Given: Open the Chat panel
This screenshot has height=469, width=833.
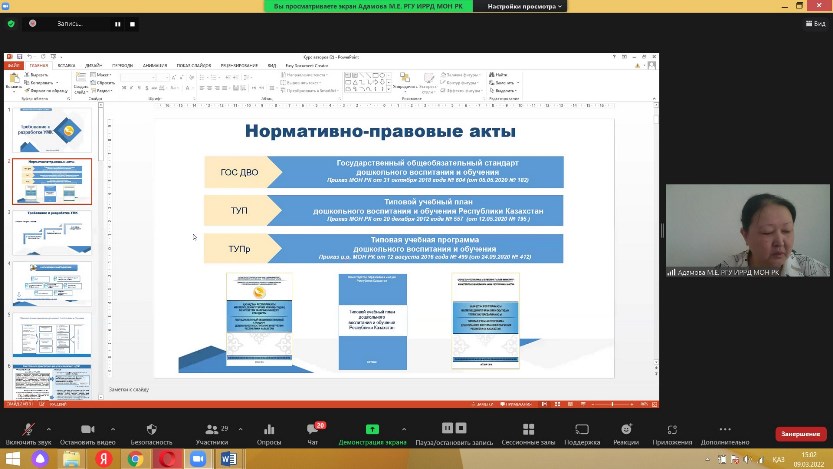Looking at the screenshot, I should click(312, 429).
